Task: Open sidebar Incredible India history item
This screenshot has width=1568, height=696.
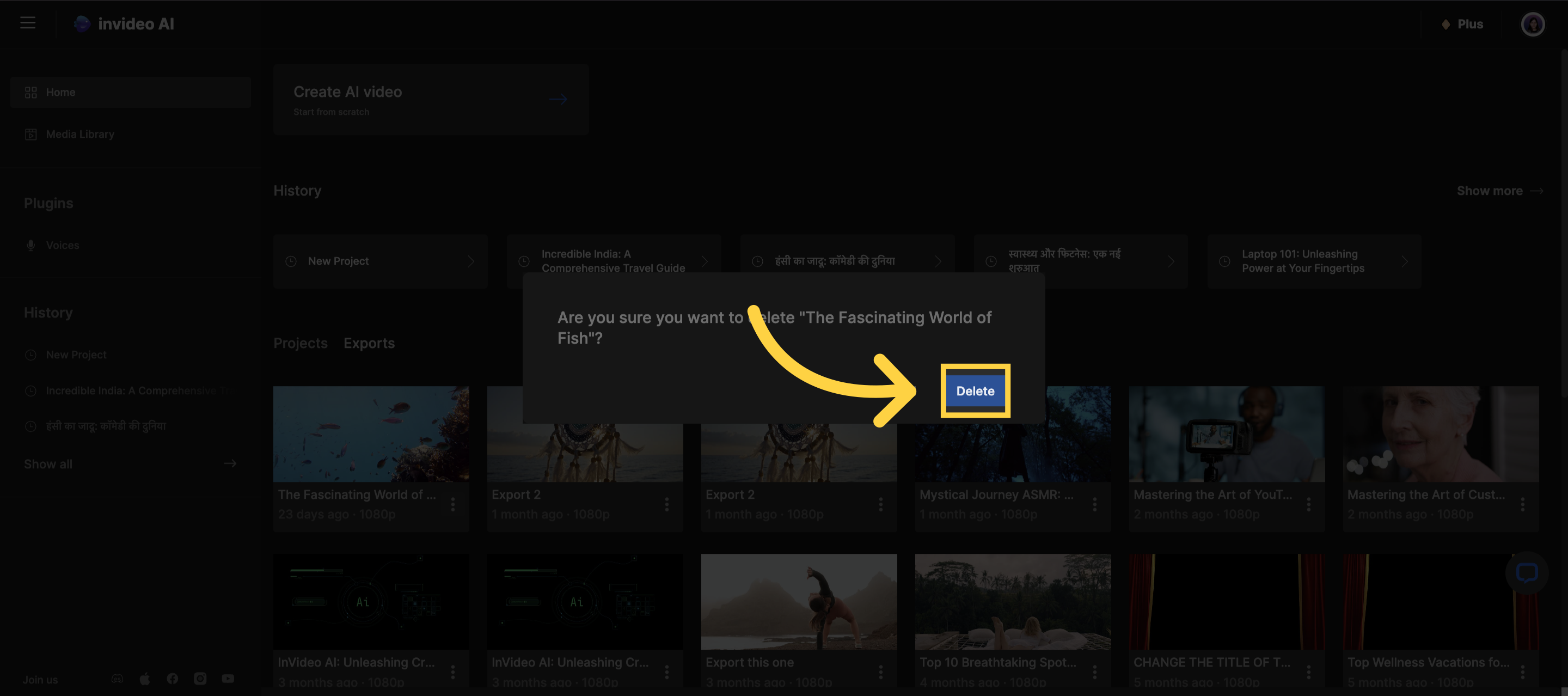Action: coord(129,391)
